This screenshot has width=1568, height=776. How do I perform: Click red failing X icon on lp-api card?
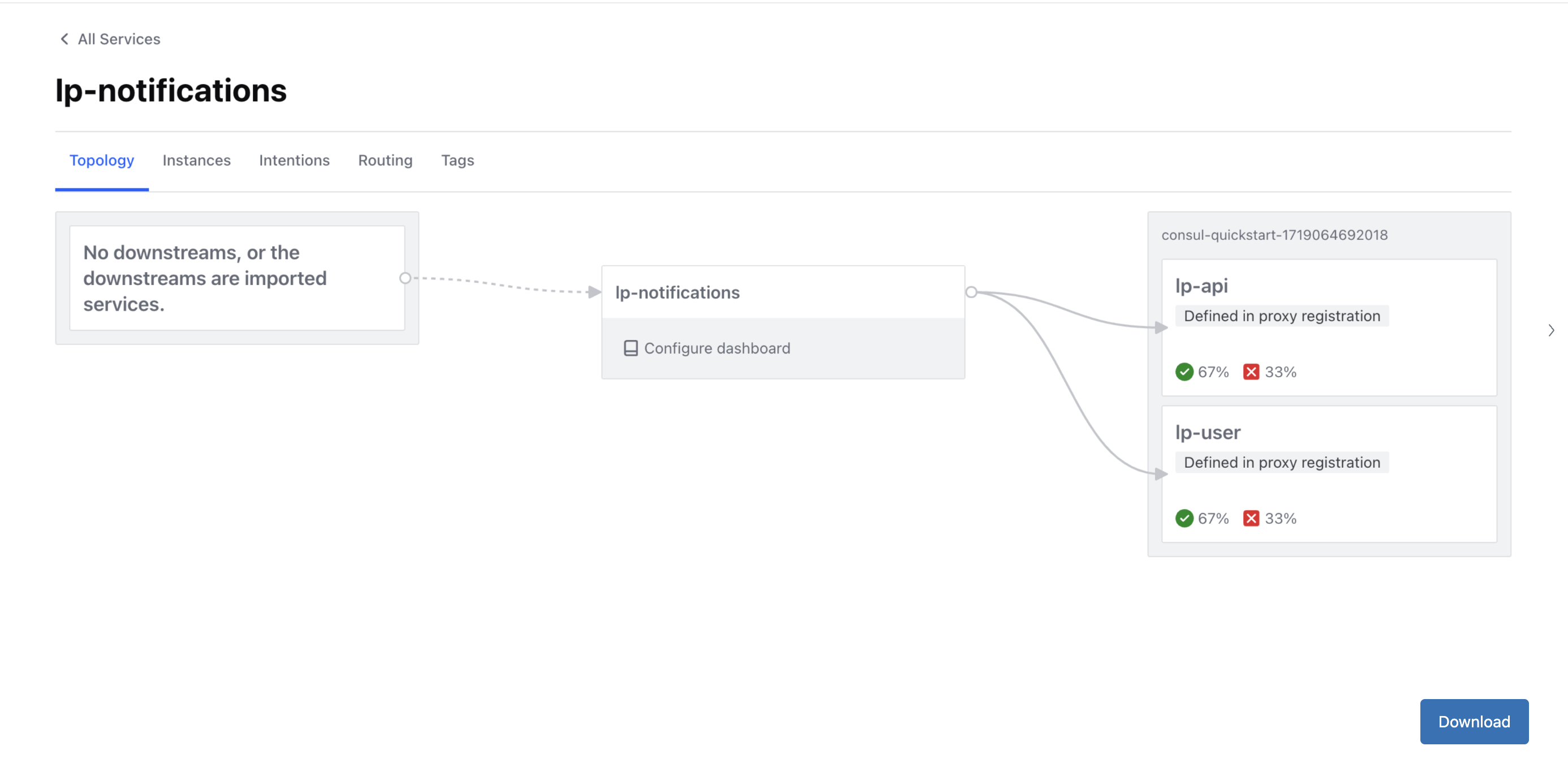pyautogui.click(x=1251, y=372)
